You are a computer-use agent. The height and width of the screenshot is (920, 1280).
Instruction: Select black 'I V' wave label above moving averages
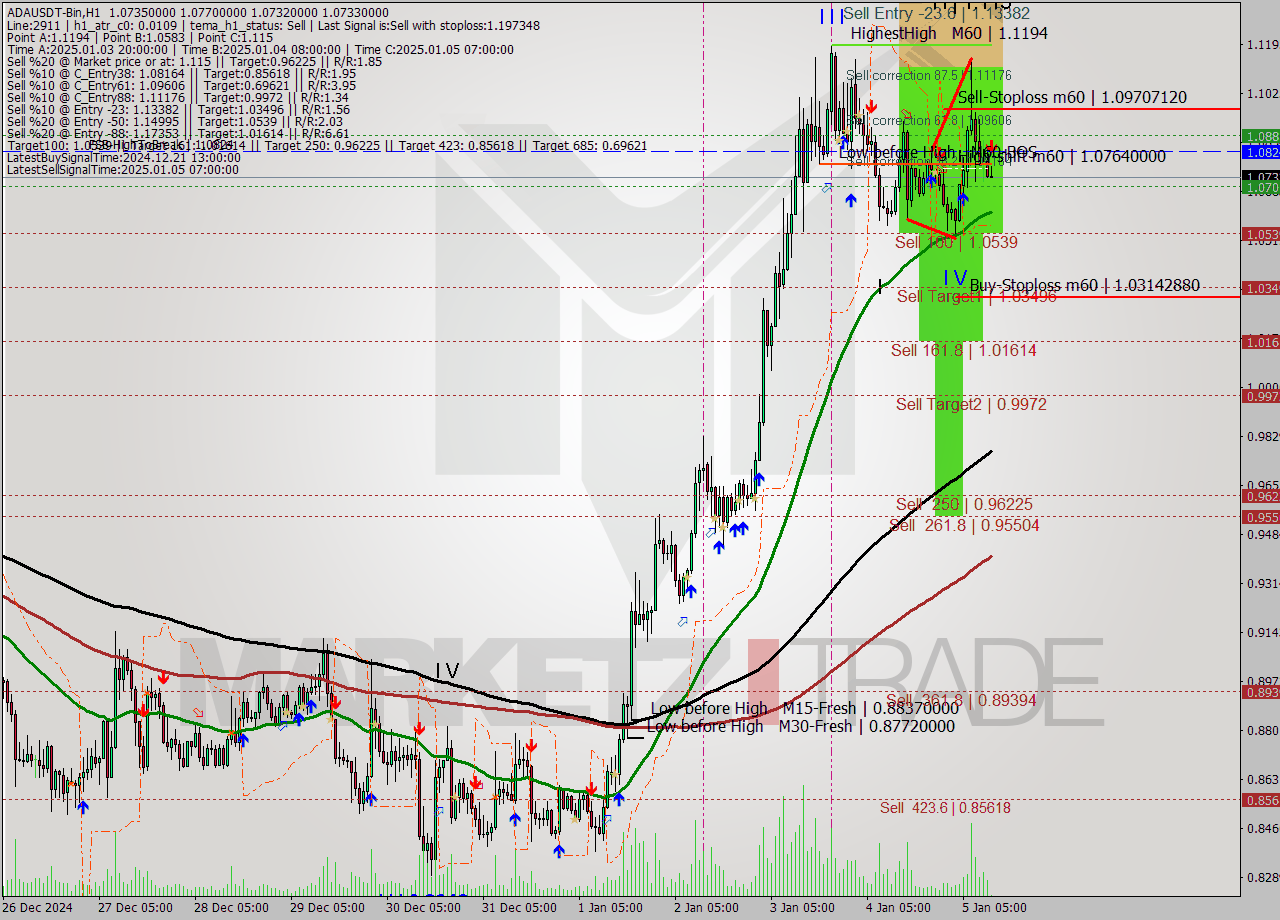[446, 671]
